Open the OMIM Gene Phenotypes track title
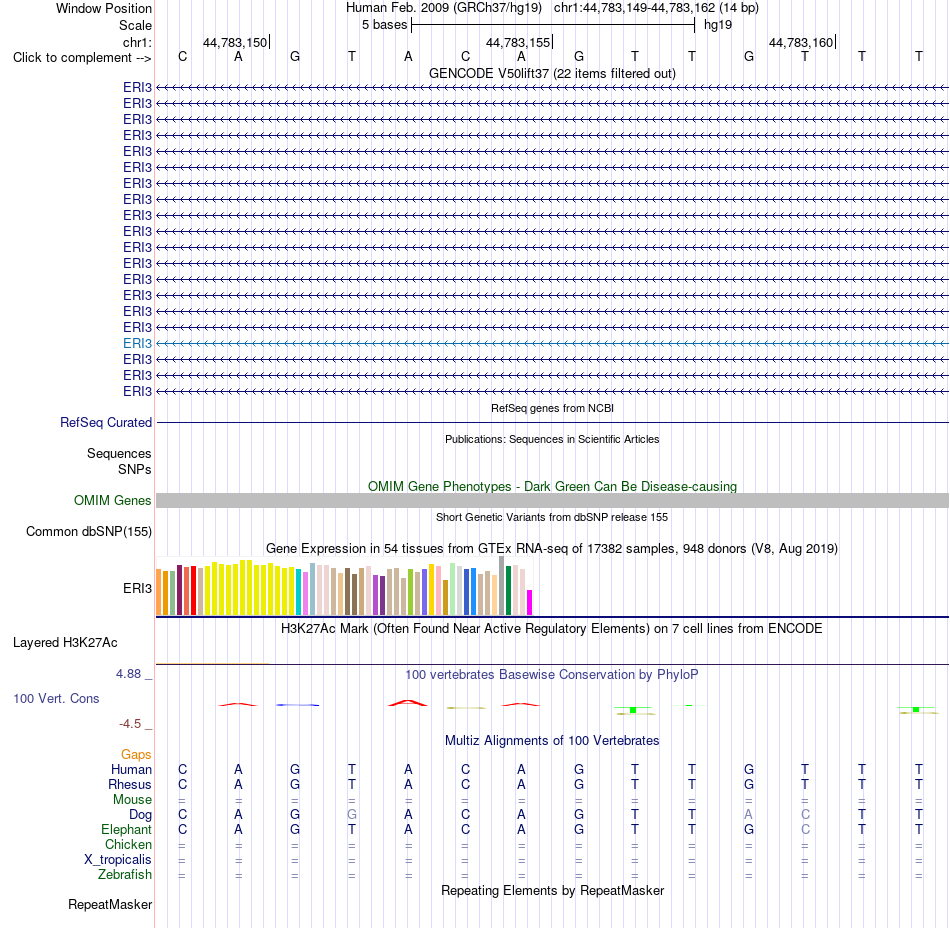 552,486
